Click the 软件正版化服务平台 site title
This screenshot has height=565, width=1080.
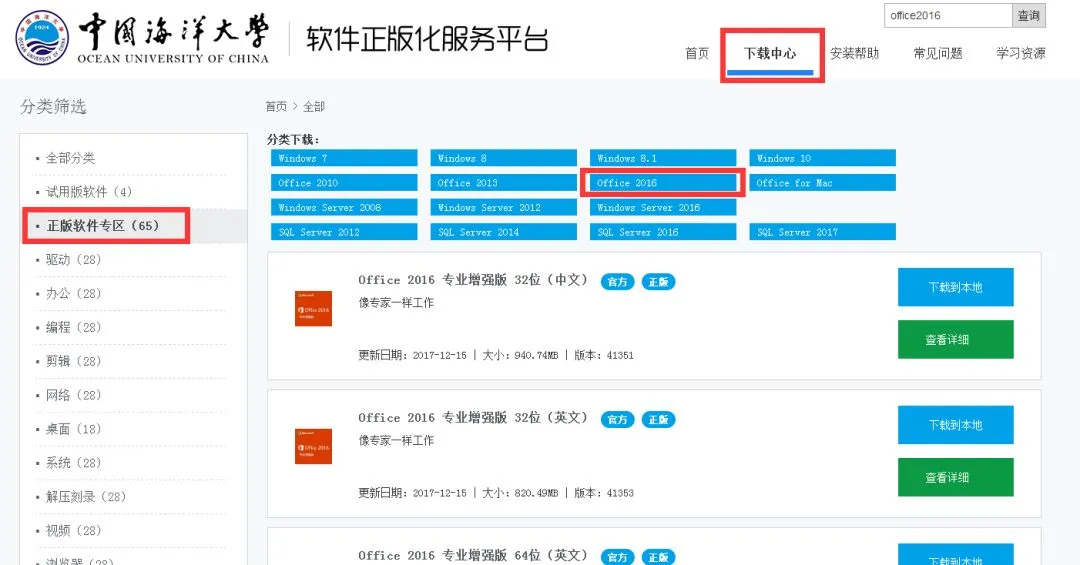coord(427,39)
